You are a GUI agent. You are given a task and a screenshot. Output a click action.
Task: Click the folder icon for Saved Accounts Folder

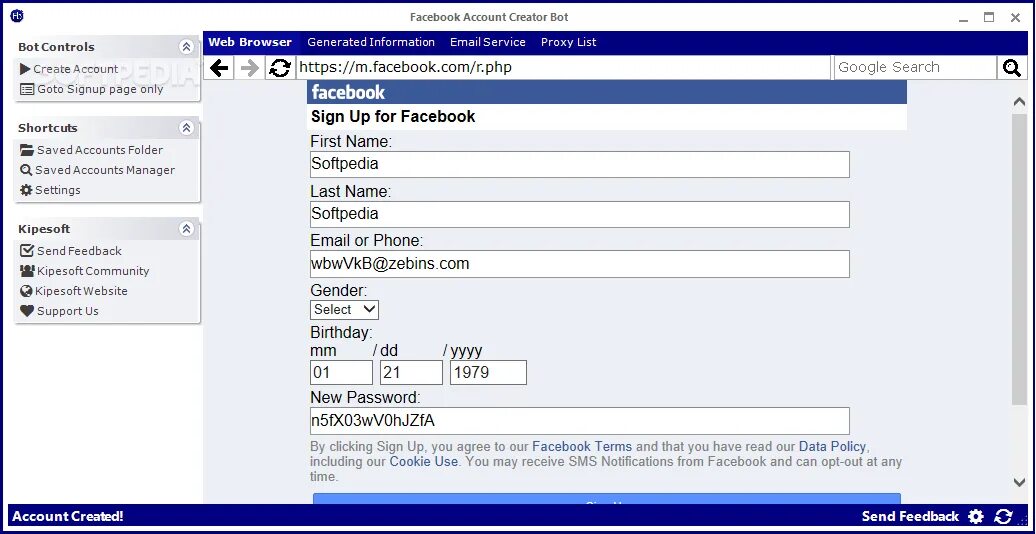26,150
